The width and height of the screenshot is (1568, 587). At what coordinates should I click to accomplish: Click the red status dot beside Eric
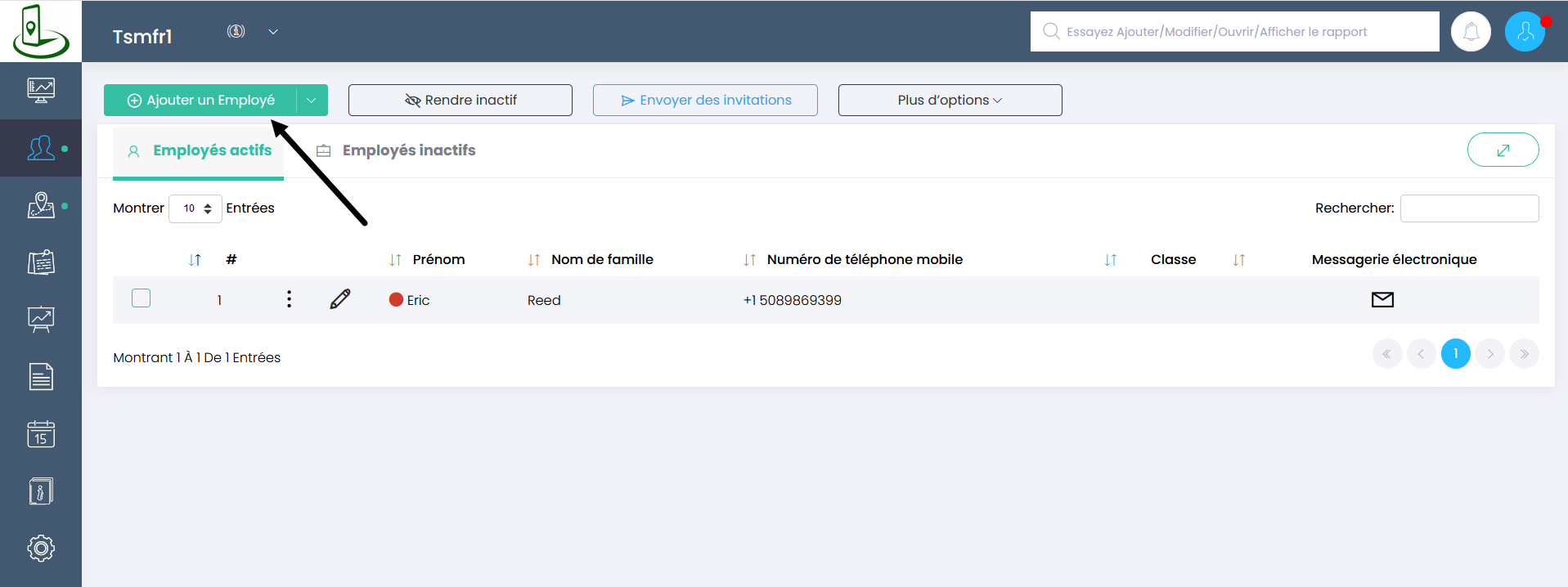point(396,300)
